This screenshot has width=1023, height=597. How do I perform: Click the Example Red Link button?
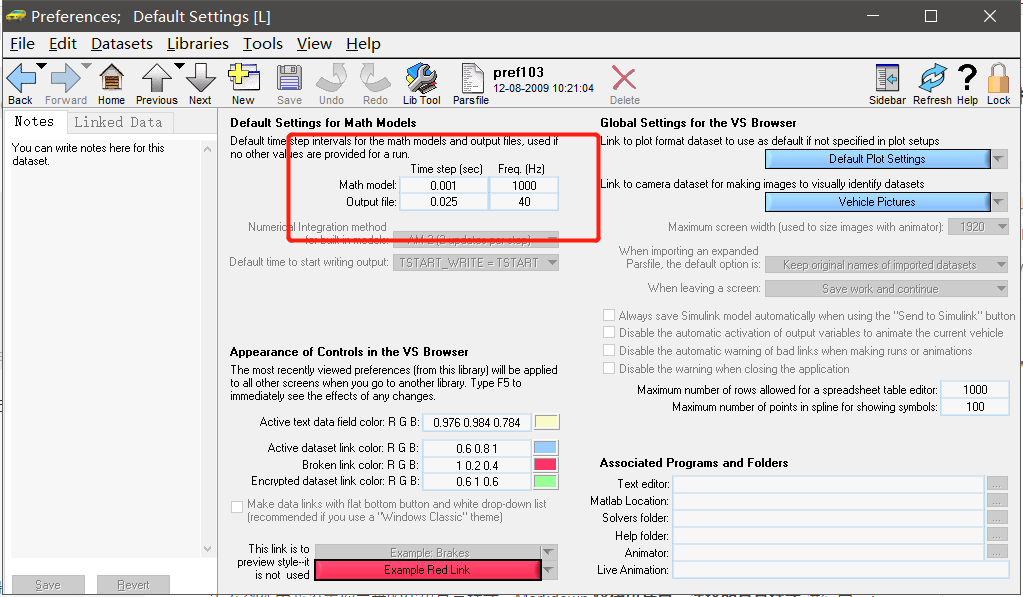click(x=427, y=570)
